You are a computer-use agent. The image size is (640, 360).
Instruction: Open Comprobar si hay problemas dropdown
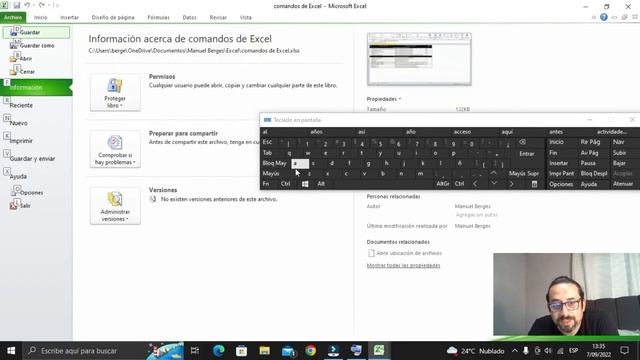[115, 149]
